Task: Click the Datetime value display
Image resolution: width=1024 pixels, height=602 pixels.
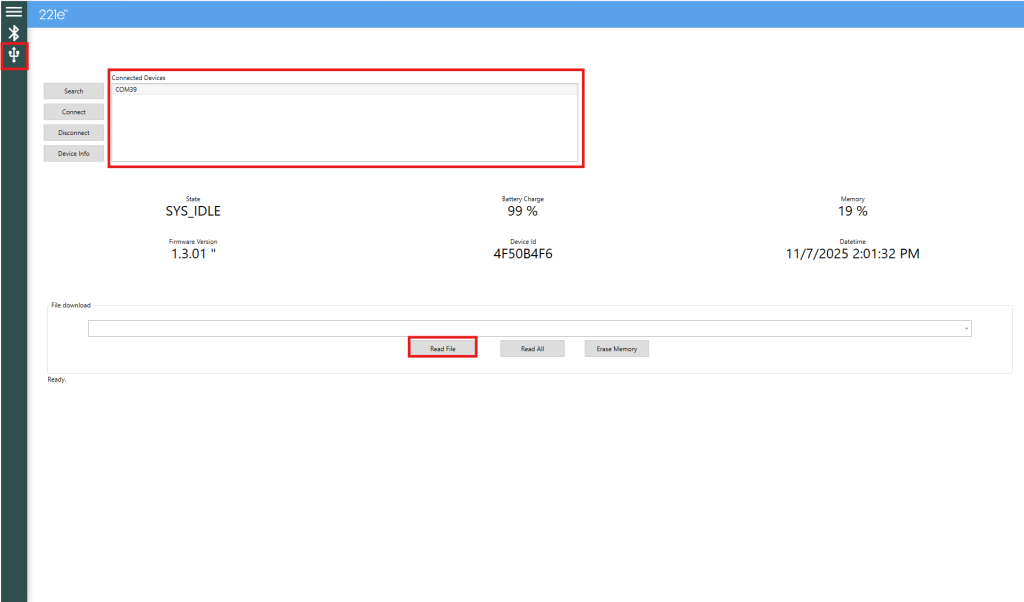Action: [852, 254]
